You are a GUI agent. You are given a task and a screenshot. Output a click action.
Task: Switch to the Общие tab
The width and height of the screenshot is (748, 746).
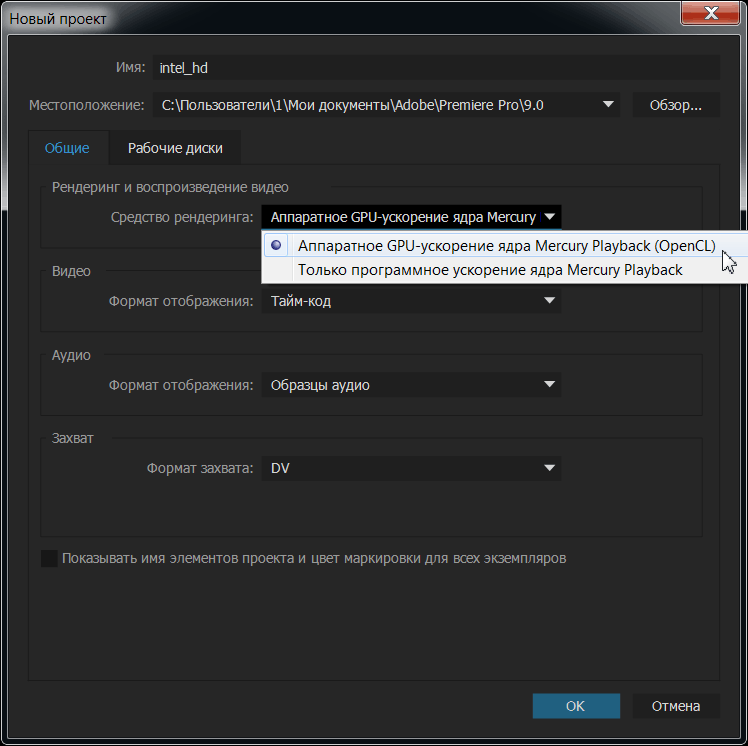(67, 148)
